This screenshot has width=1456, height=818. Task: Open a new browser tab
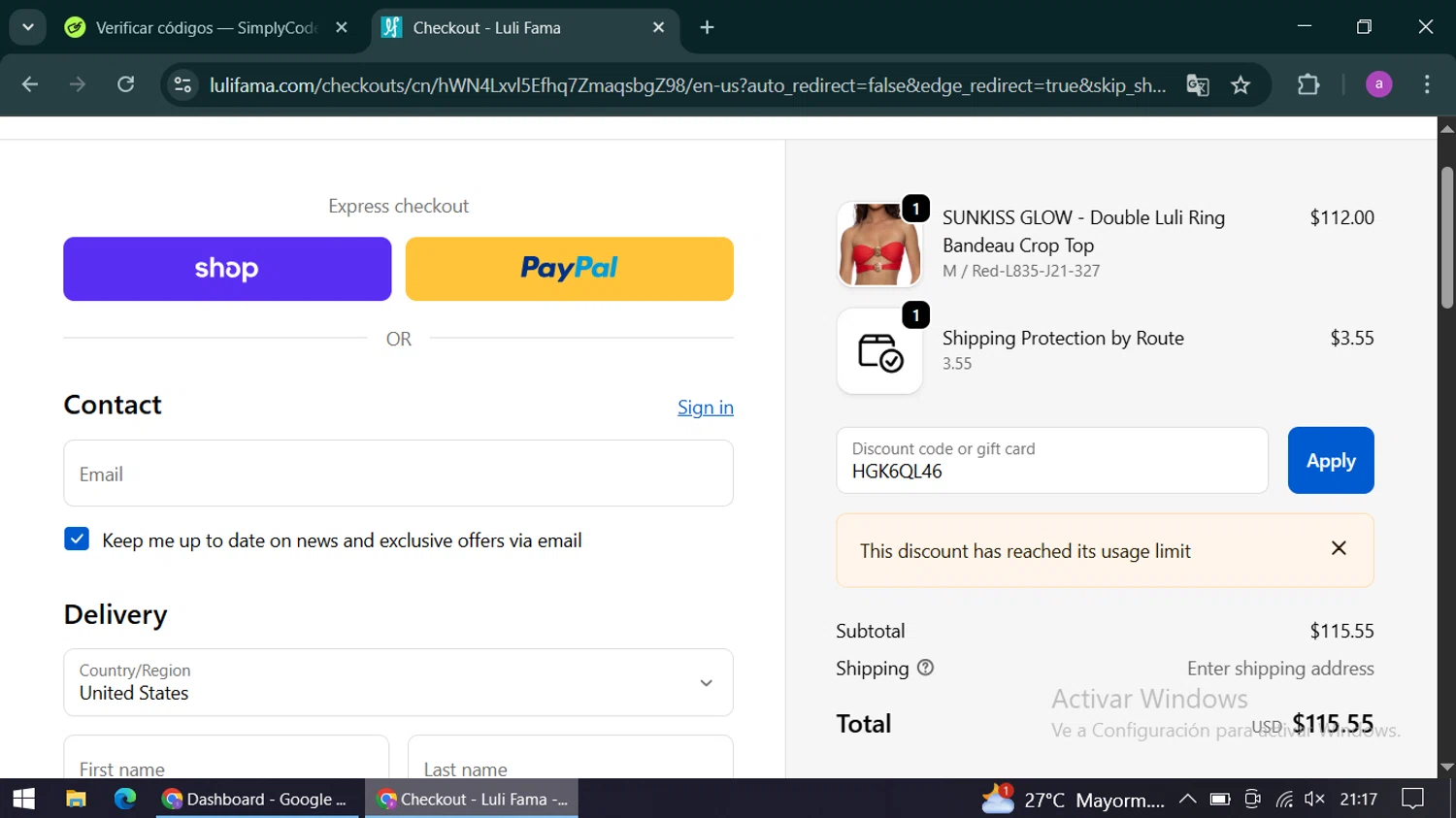click(x=708, y=28)
